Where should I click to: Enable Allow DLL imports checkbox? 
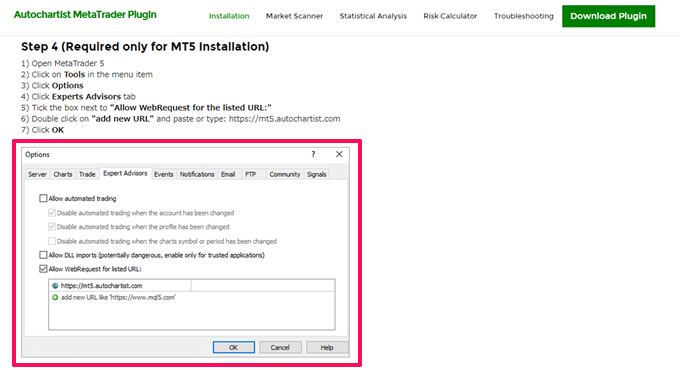[x=43, y=255]
